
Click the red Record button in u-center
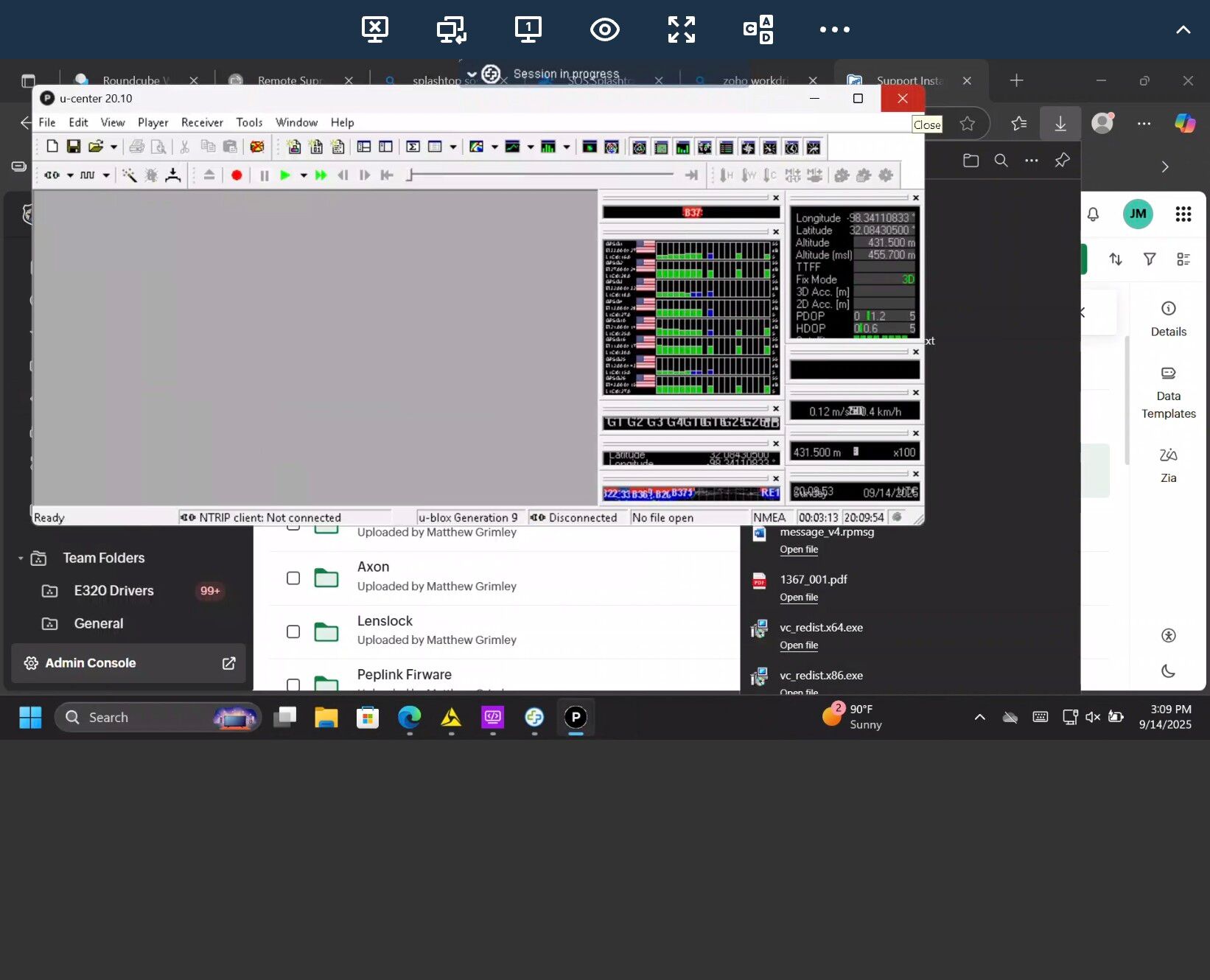coord(237,175)
